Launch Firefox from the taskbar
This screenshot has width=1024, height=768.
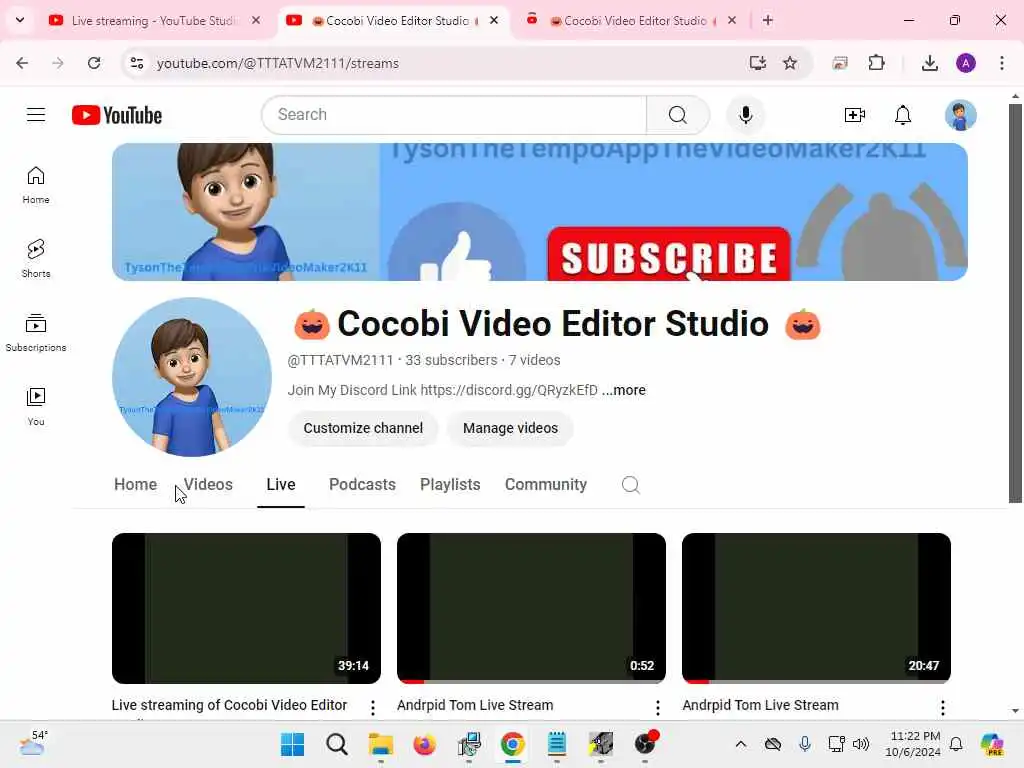tap(424, 744)
